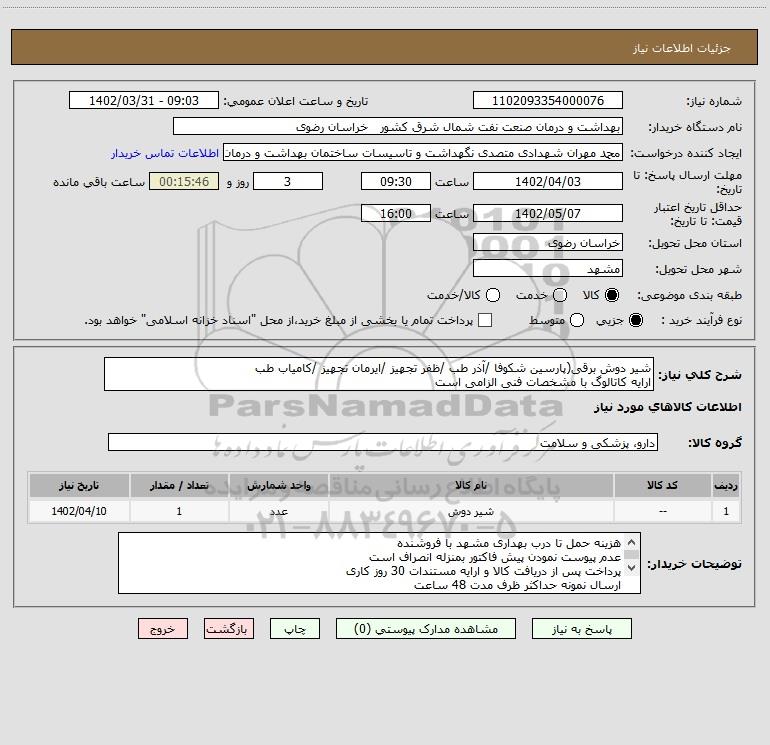Select the کالا/خدمت radio button
770x745 pixels.
pos(493,295)
